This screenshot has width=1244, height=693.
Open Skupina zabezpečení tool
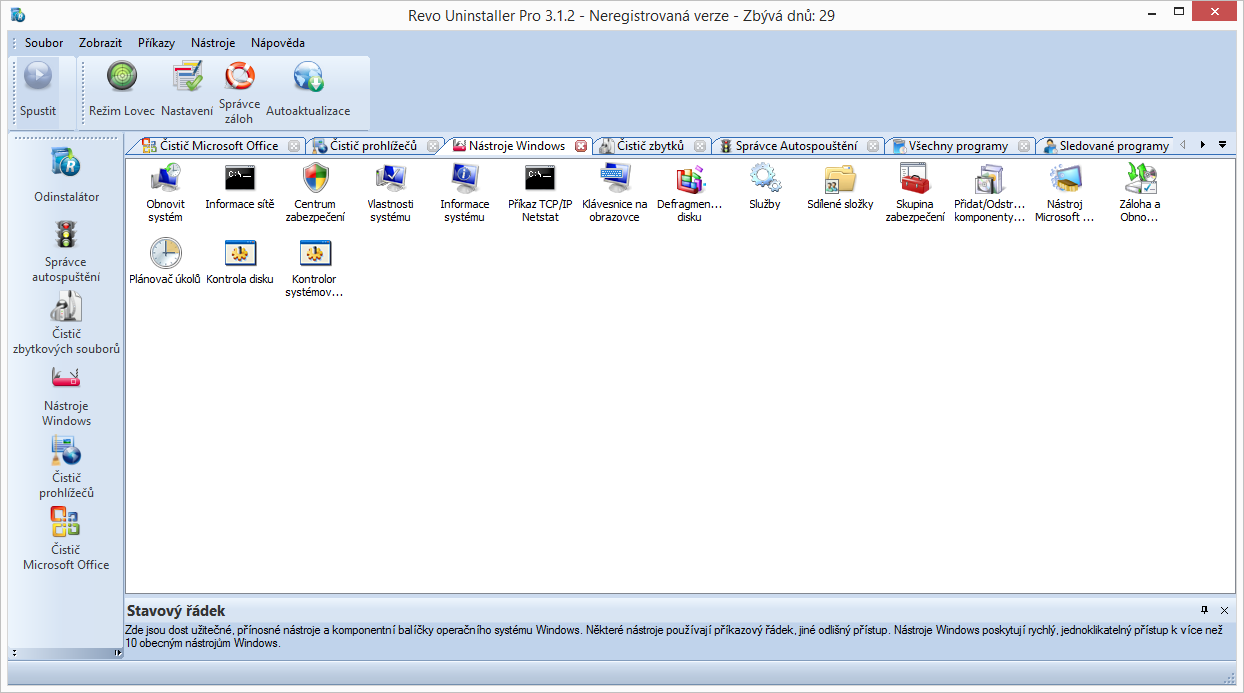tap(915, 192)
